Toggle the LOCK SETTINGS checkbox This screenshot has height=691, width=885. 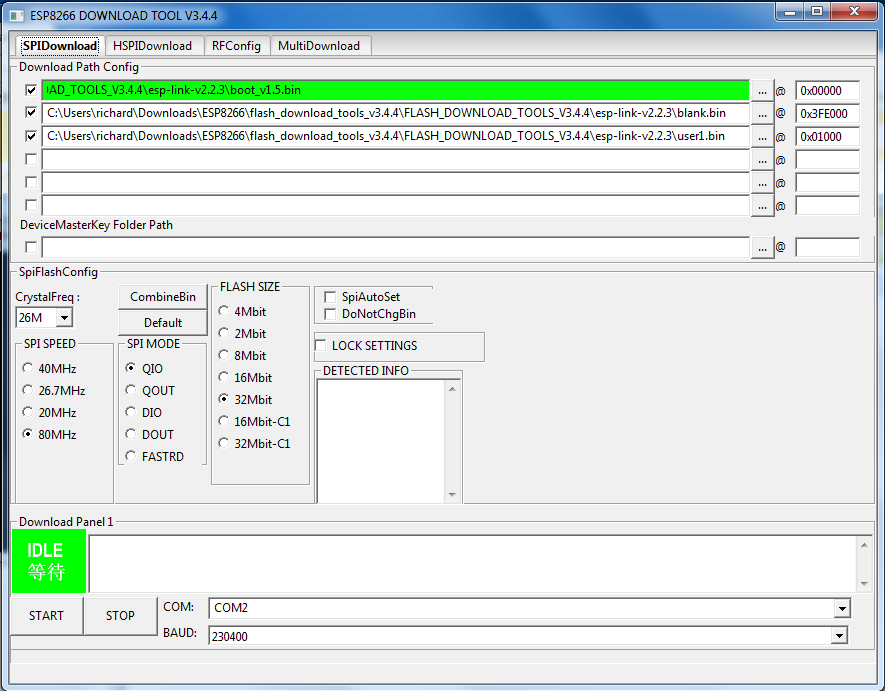321,346
